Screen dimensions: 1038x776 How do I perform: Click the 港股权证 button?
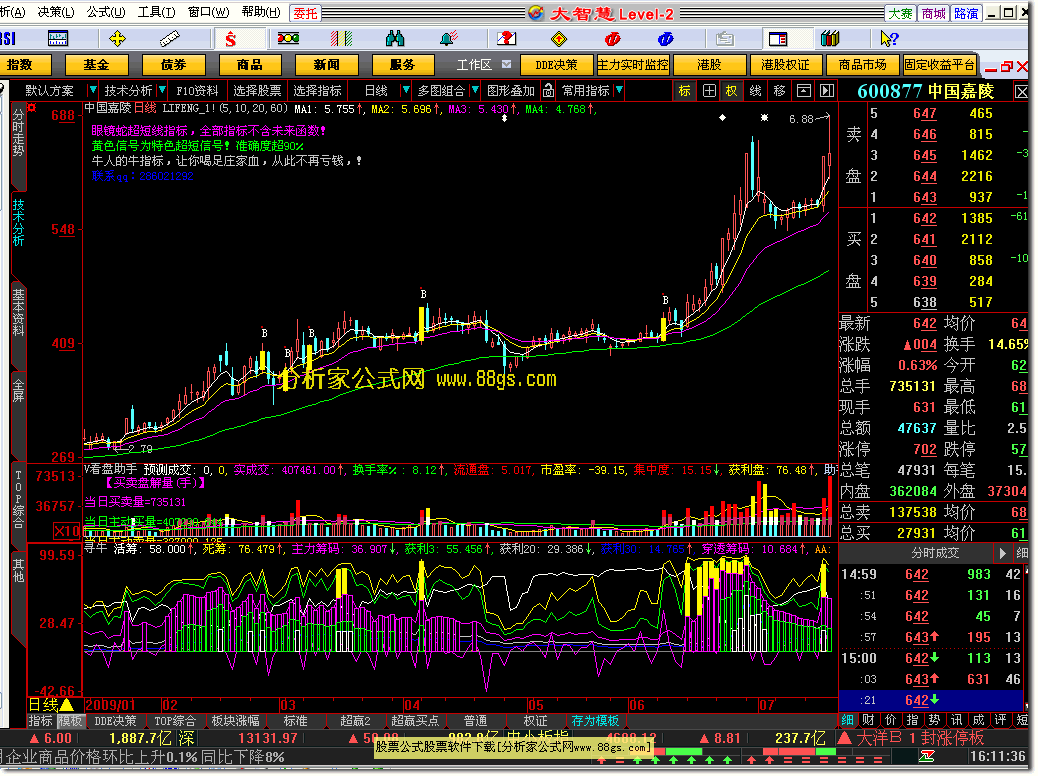click(x=785, y=65)
